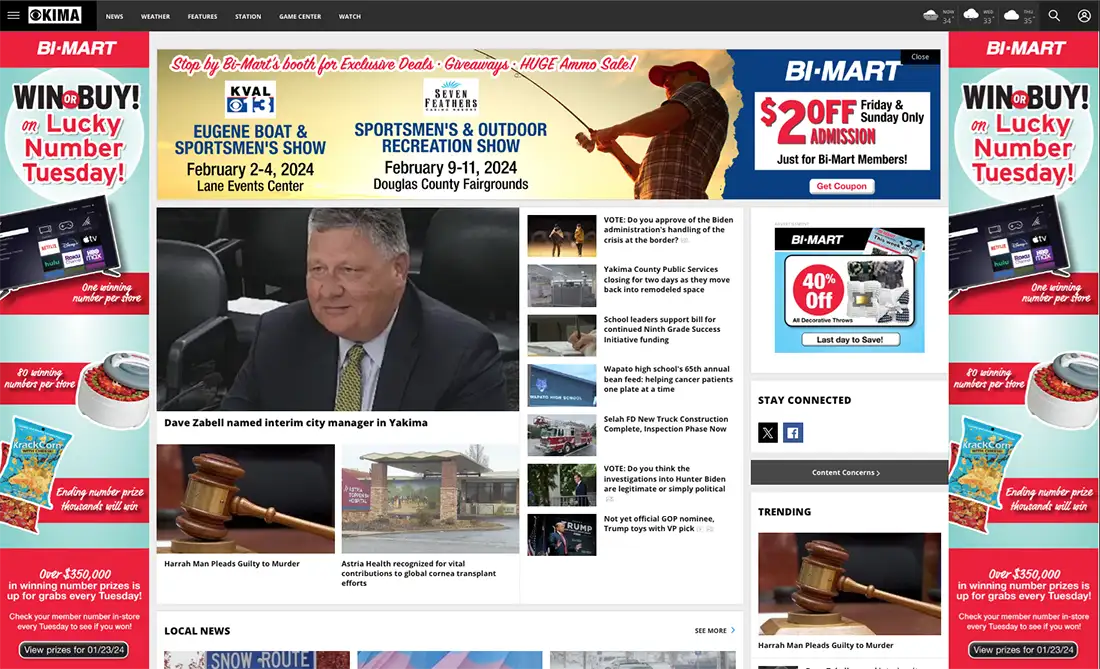
Task: Close the Bi-Mart banner ad
Action: [920, 57]
